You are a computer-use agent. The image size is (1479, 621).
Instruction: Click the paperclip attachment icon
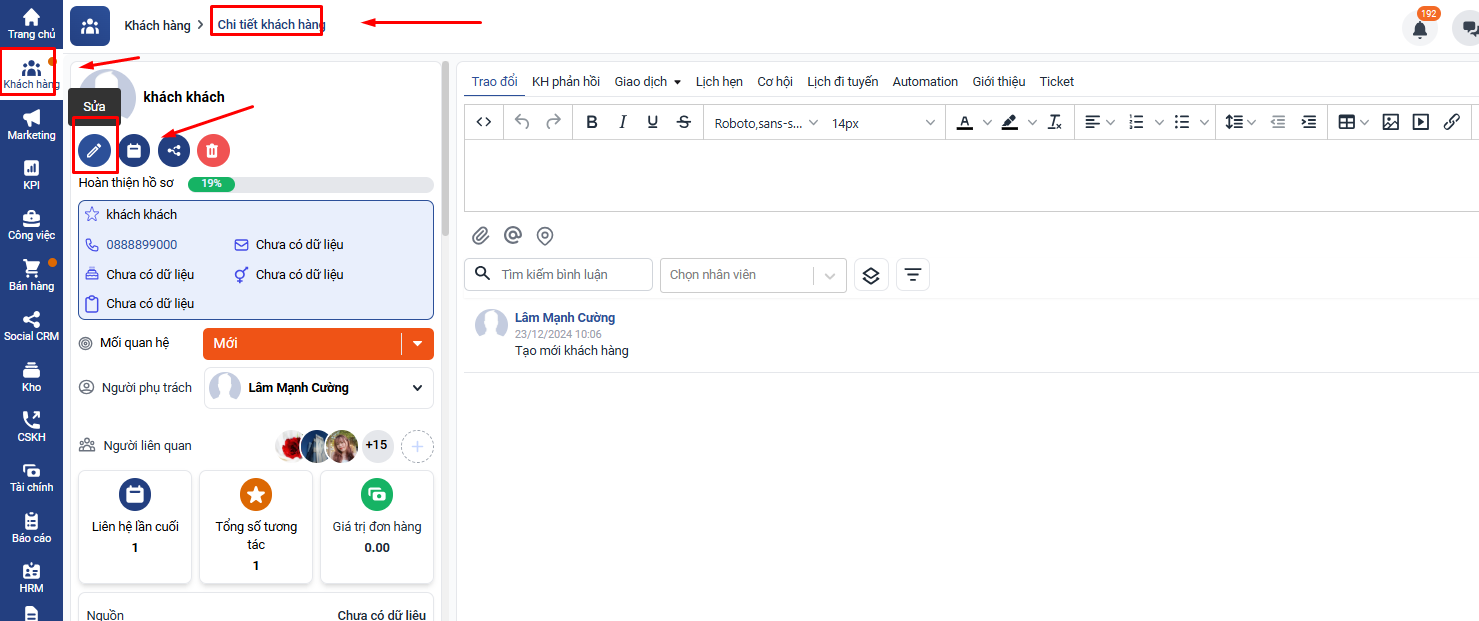[x=481, y=236]
